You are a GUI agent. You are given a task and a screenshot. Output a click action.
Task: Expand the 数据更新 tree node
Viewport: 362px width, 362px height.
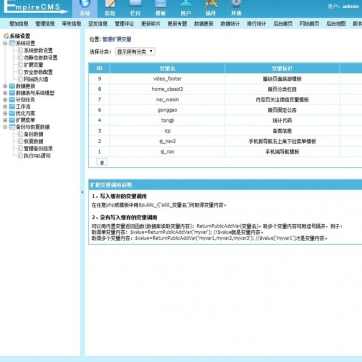tap(5, 86)
